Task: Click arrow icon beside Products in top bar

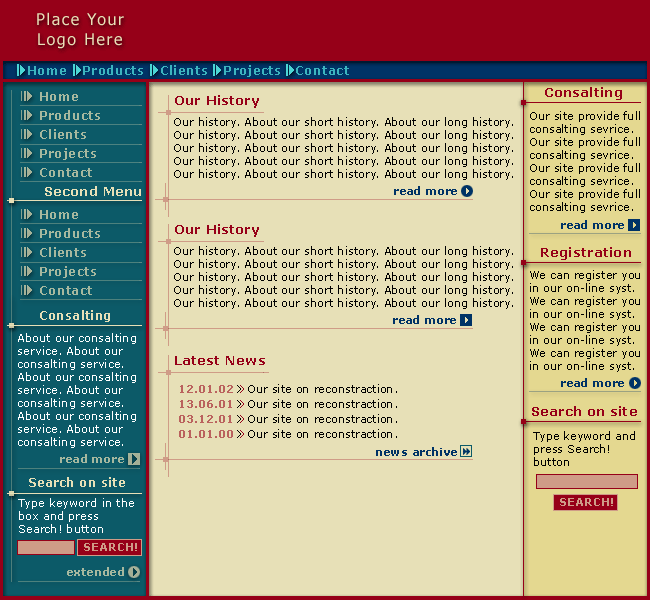Action: (x=77, y=70)
